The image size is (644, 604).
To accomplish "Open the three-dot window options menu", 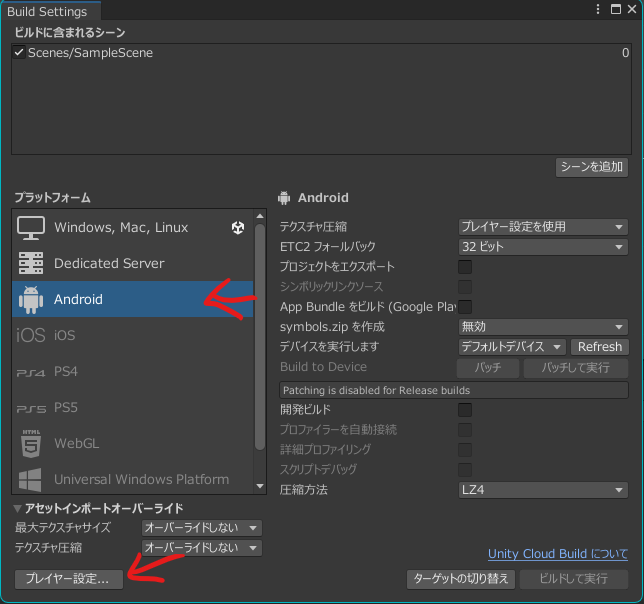I will pos(598,9).
